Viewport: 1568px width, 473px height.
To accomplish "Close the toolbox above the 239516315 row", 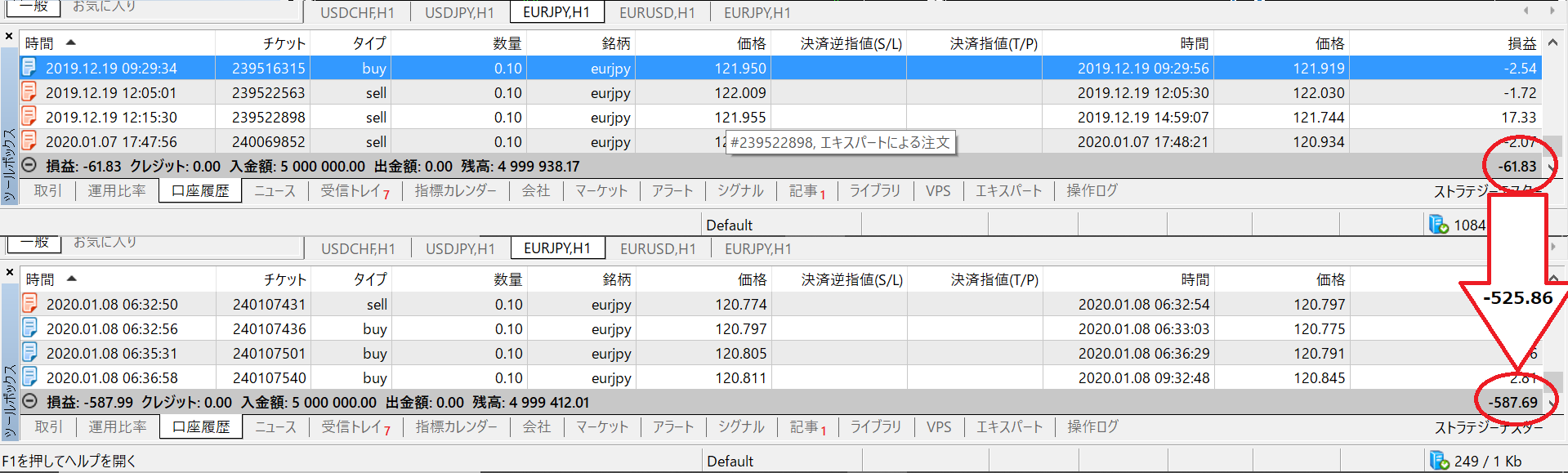I will click(9, 37).
